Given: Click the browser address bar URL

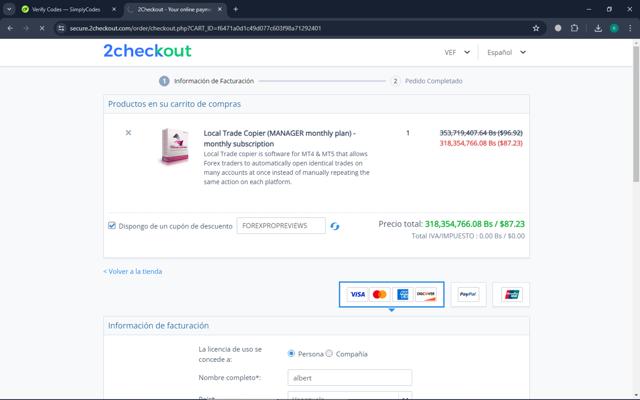Looking at the screenshot, I should click(x=196, y=28).
